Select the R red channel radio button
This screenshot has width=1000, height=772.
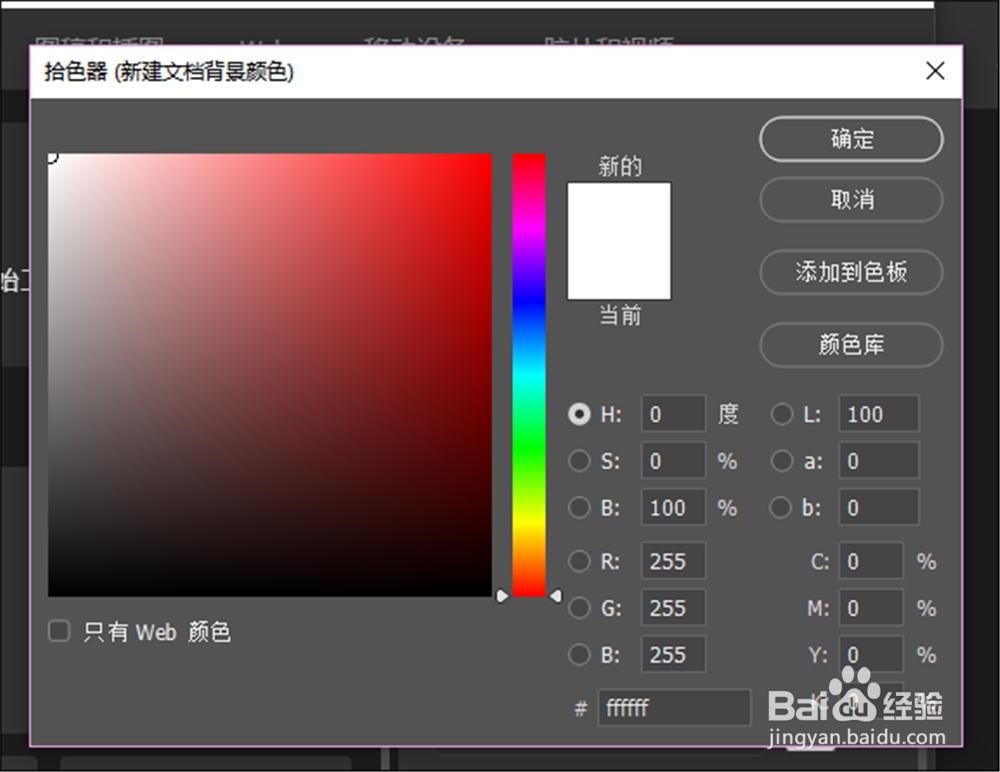click(x=579, y=561)
